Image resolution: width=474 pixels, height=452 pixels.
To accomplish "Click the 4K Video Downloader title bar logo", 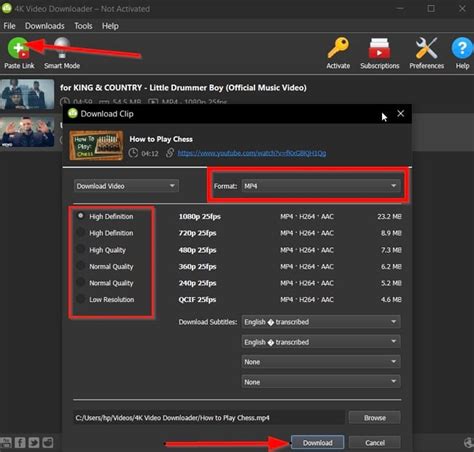I will [7, 8].
